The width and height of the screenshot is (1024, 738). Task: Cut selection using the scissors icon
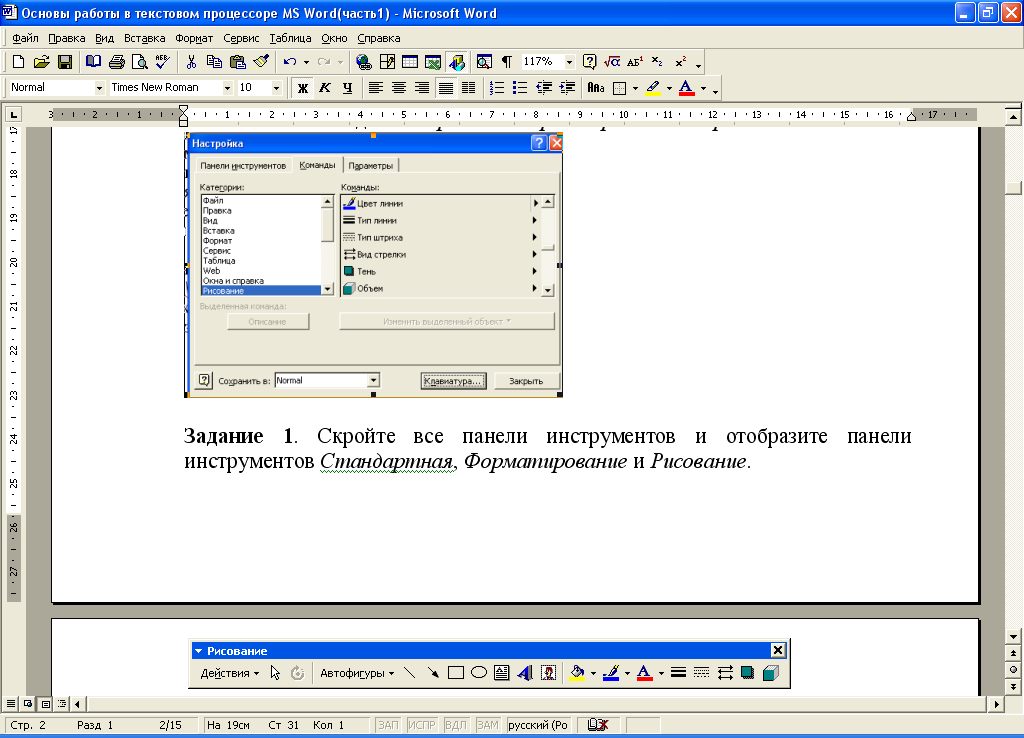coord(191,62)
